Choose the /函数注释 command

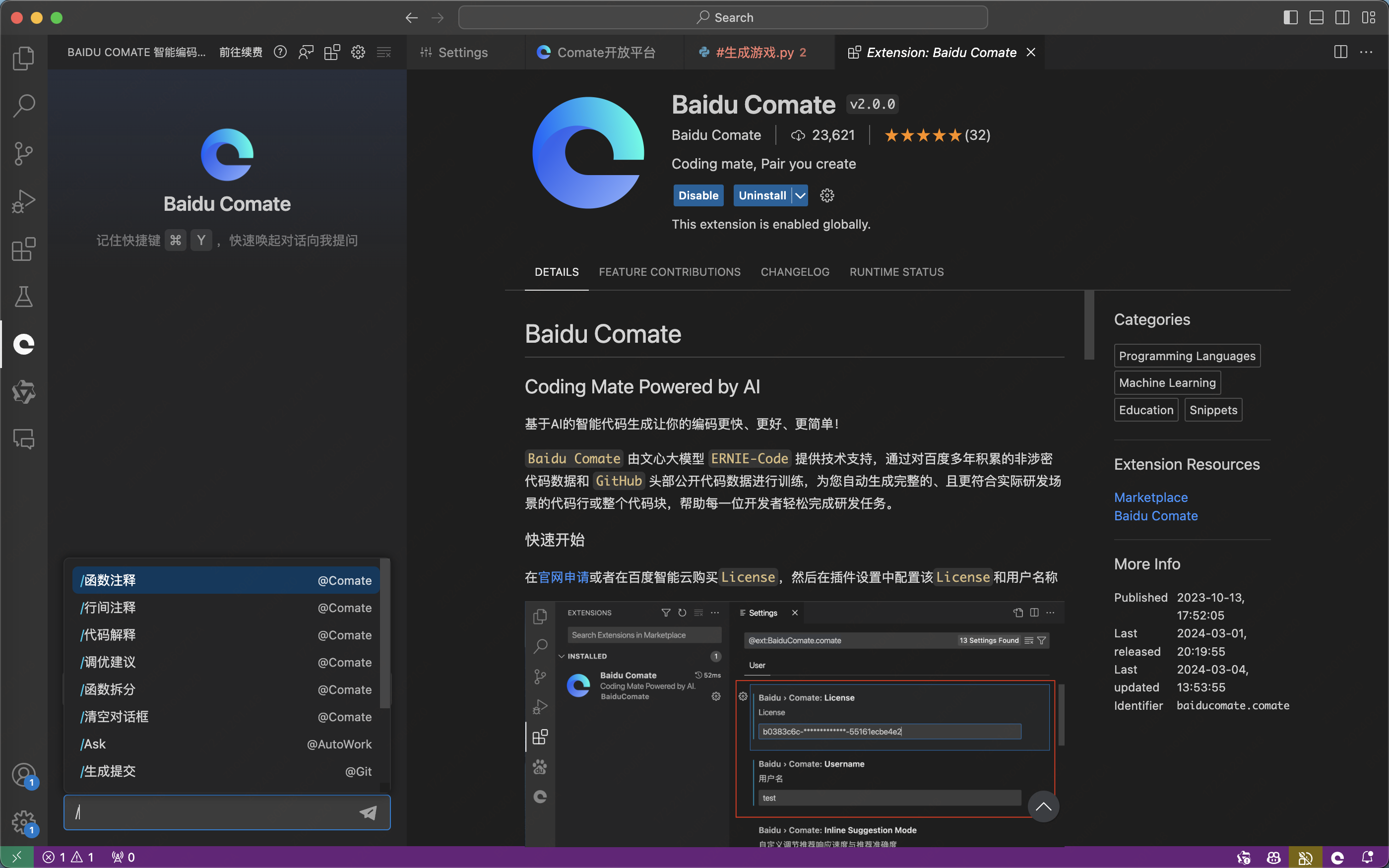tap(226, 580)
